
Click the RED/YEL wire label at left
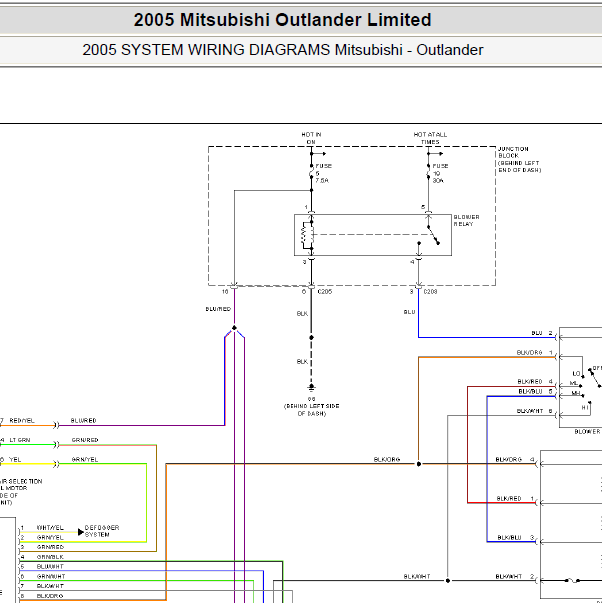point(22,420)
